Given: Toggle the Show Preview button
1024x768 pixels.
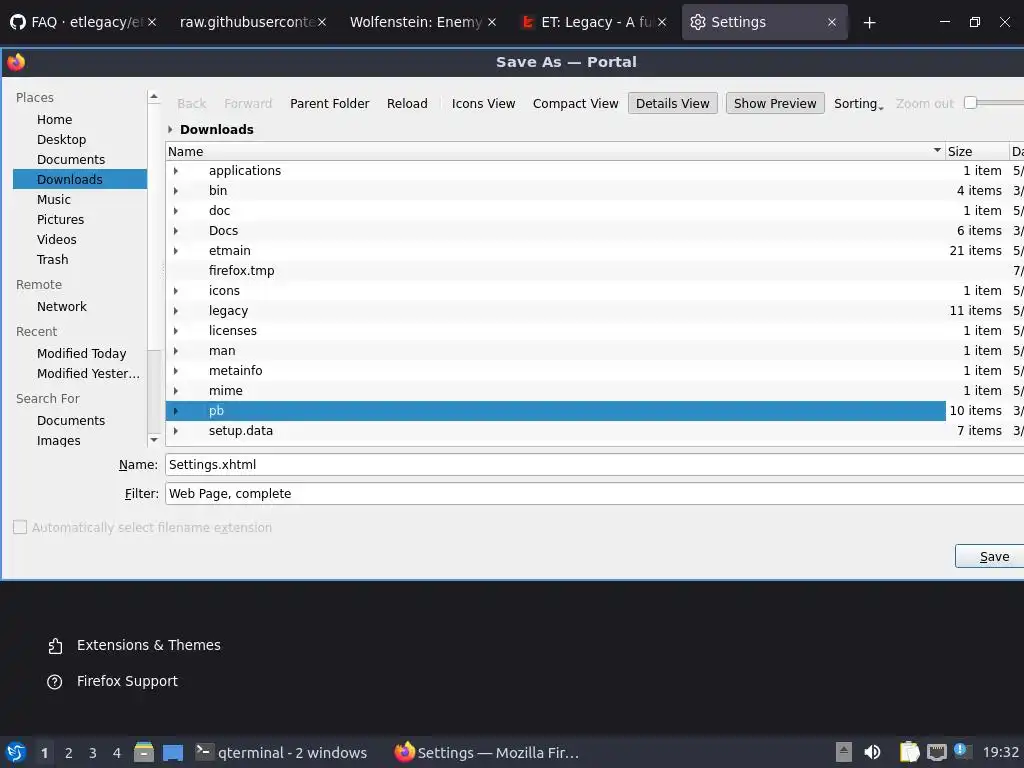Looking at the screenshot, I should [775, 103].
